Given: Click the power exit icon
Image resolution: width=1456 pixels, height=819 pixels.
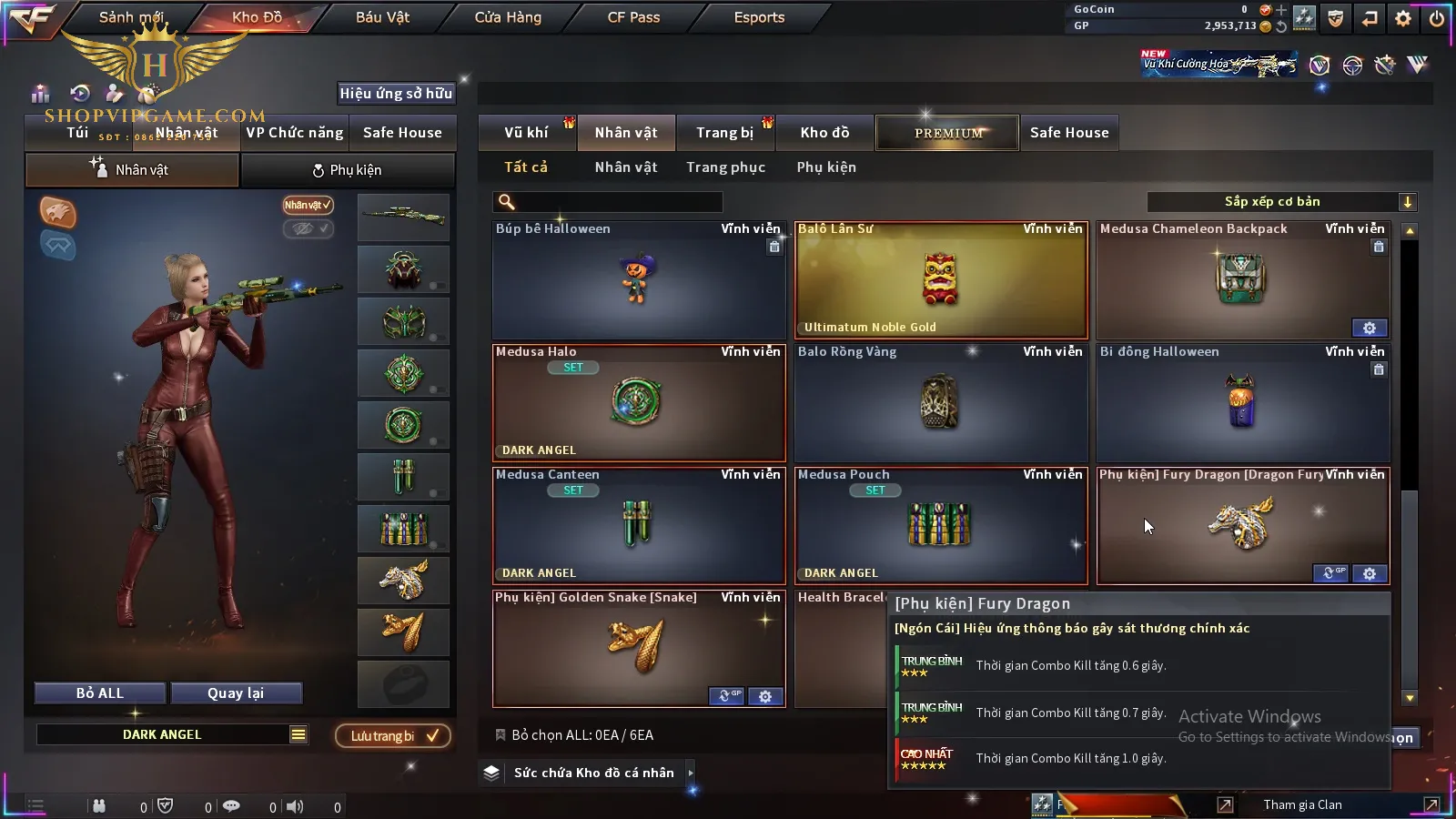Looking at the screenshot, I should [x=1436, y=17].
